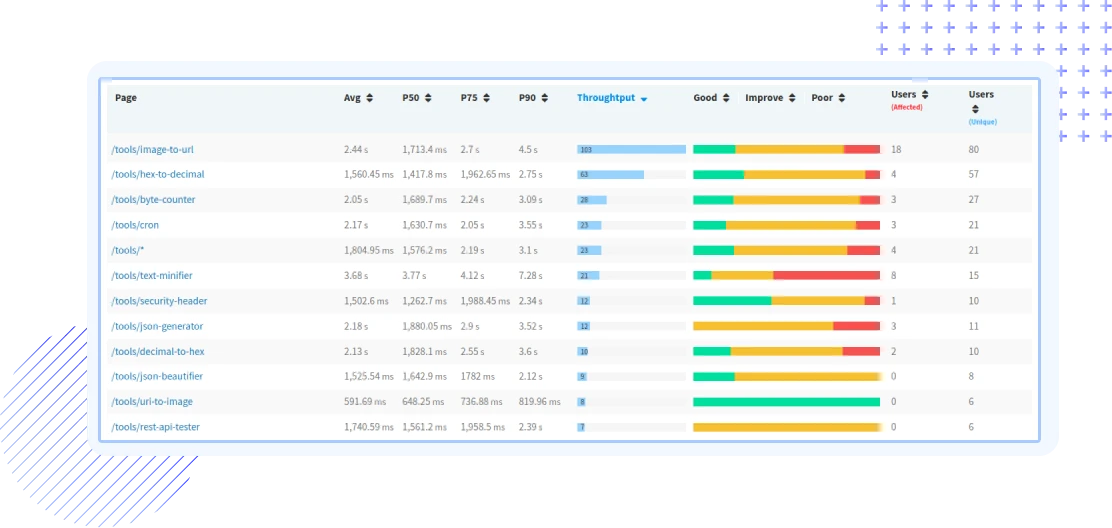Image resolution: width=1112 pixels, height=528 pixels.
Task: Click json-generator rating distribution bar
Action: (x=786, y=326)
